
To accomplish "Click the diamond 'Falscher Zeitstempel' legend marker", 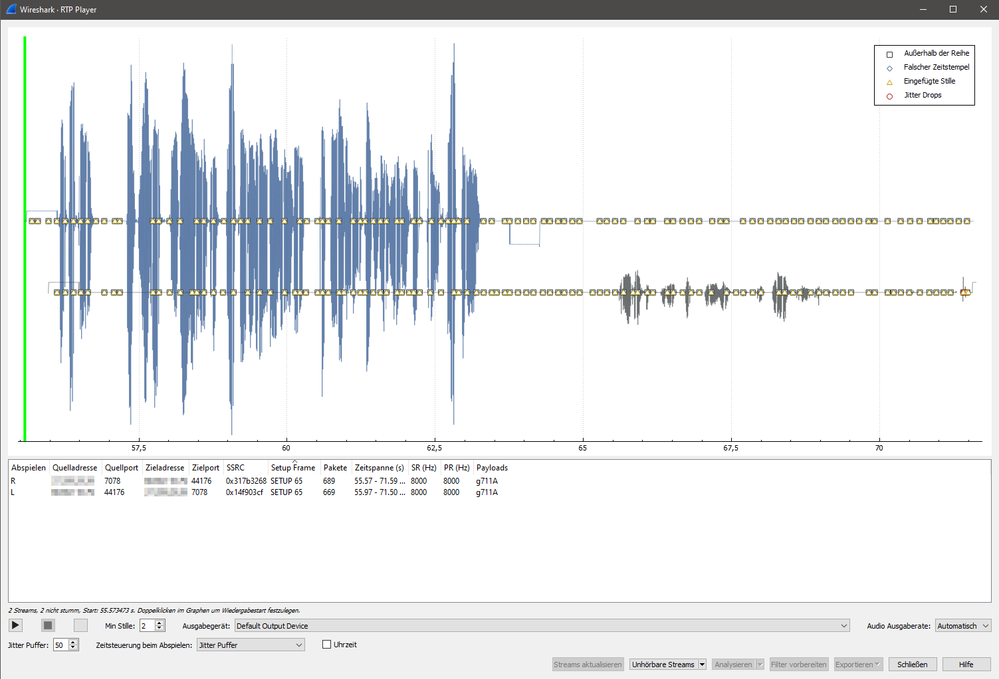I will tap(889, 68).
